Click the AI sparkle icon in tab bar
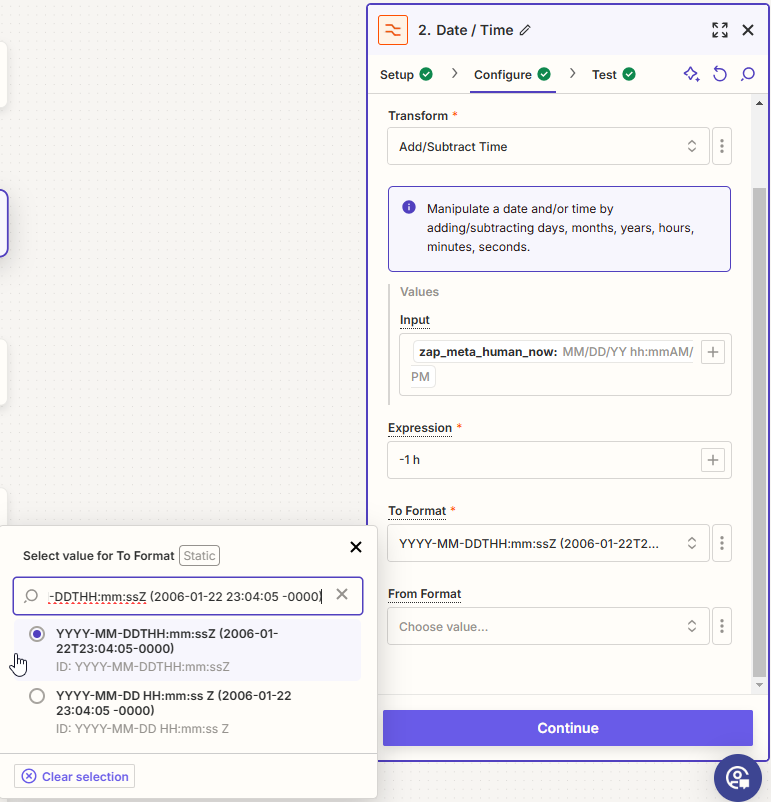This screenshot has height=802, width=771. point(691,74)
